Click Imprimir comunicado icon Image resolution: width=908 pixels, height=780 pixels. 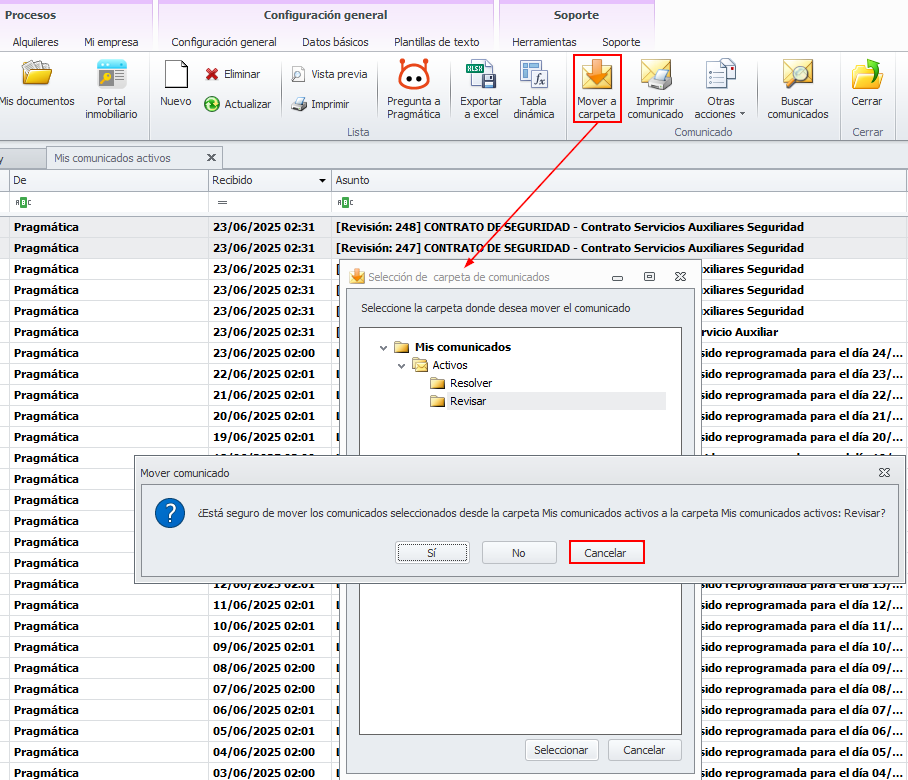coord(655,74)
